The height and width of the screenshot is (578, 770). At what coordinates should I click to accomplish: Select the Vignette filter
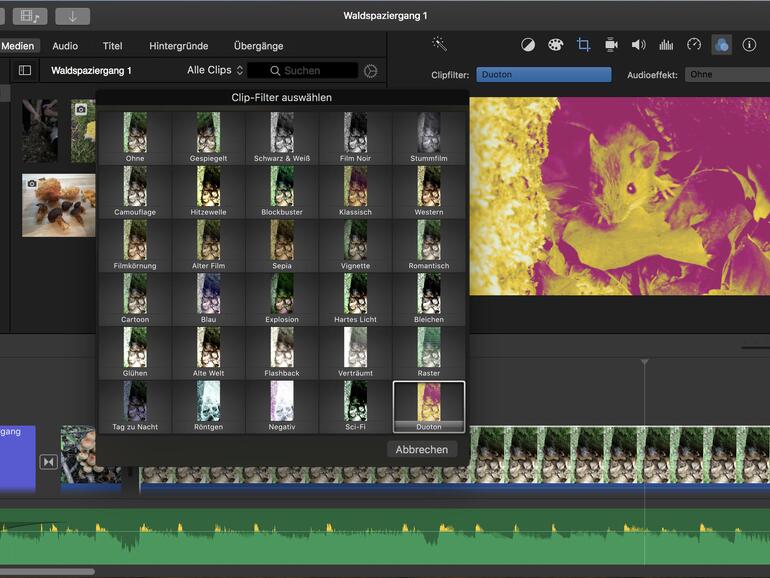click(355, 245)
